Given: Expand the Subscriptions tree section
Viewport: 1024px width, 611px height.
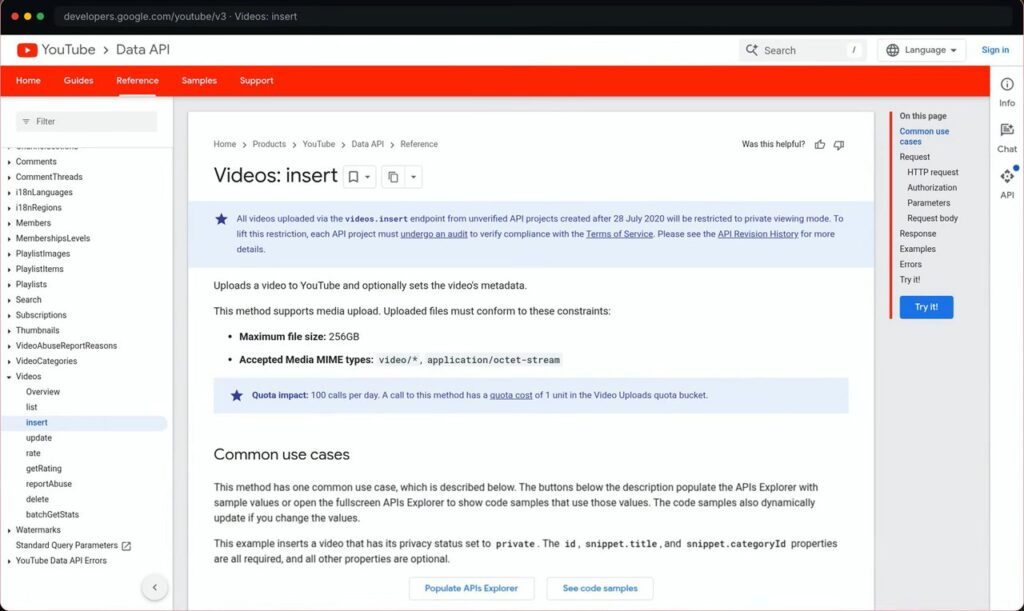Looking at the screenshot, I should point(9,315).
